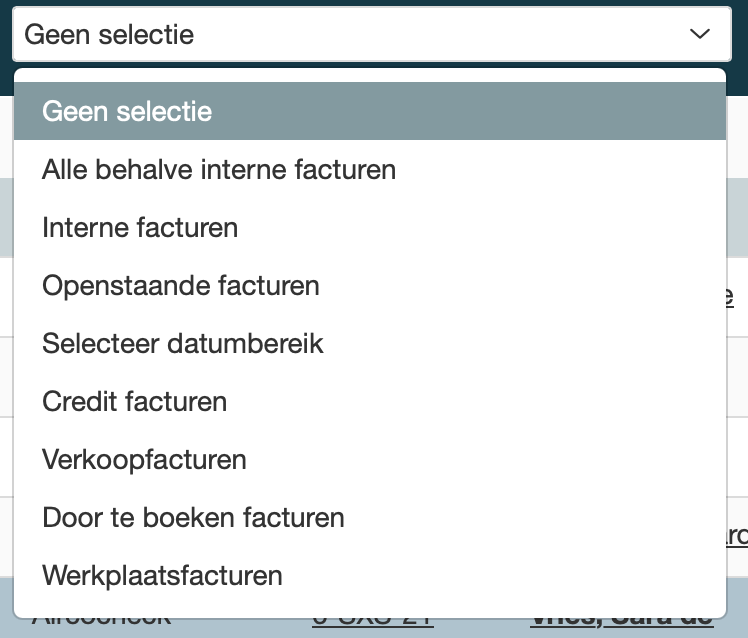Click the Aircocheck row text
Screen dimensions: 748x638
coord(101,621)
